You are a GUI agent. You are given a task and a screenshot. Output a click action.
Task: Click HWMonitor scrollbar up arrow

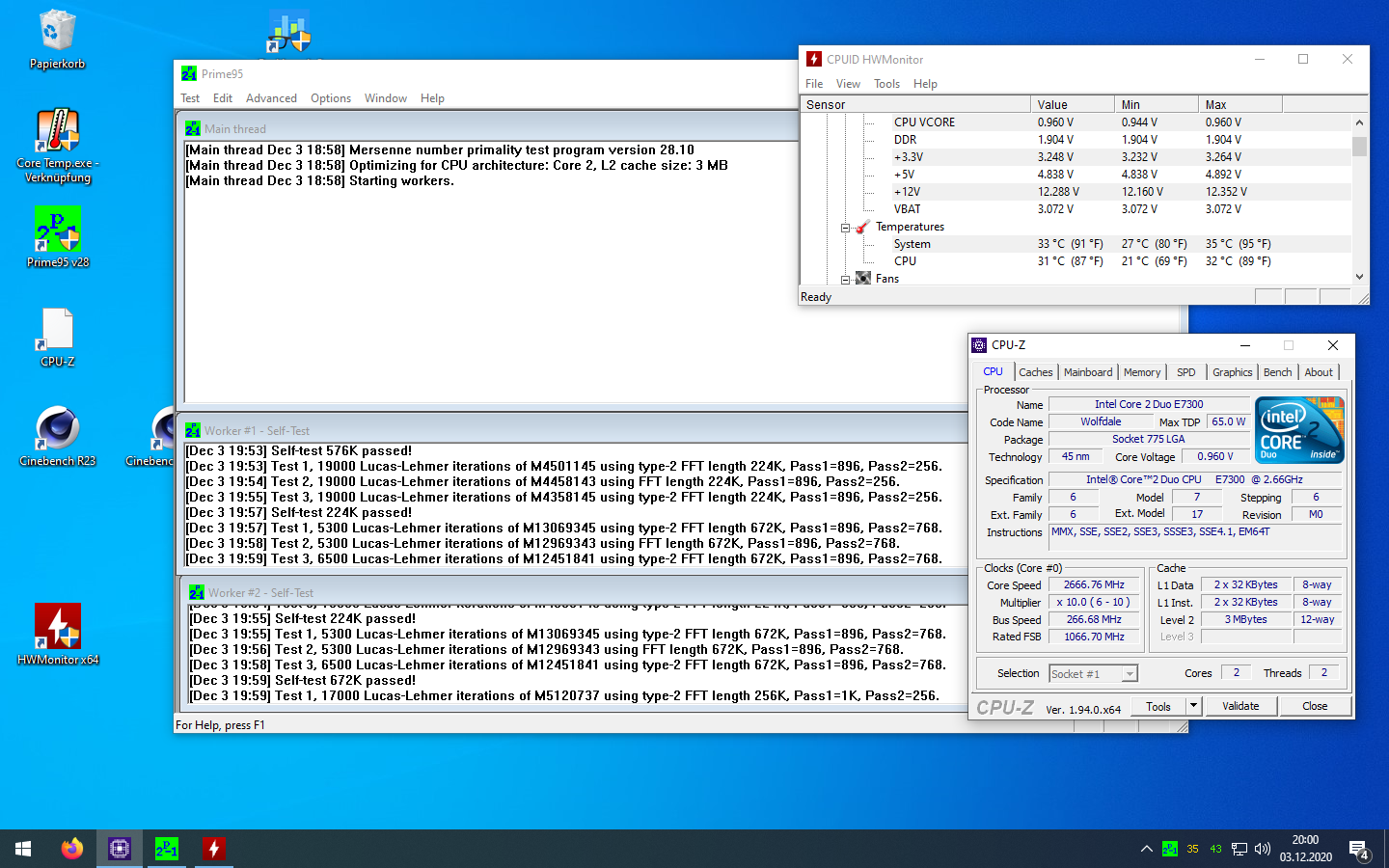1359,122
